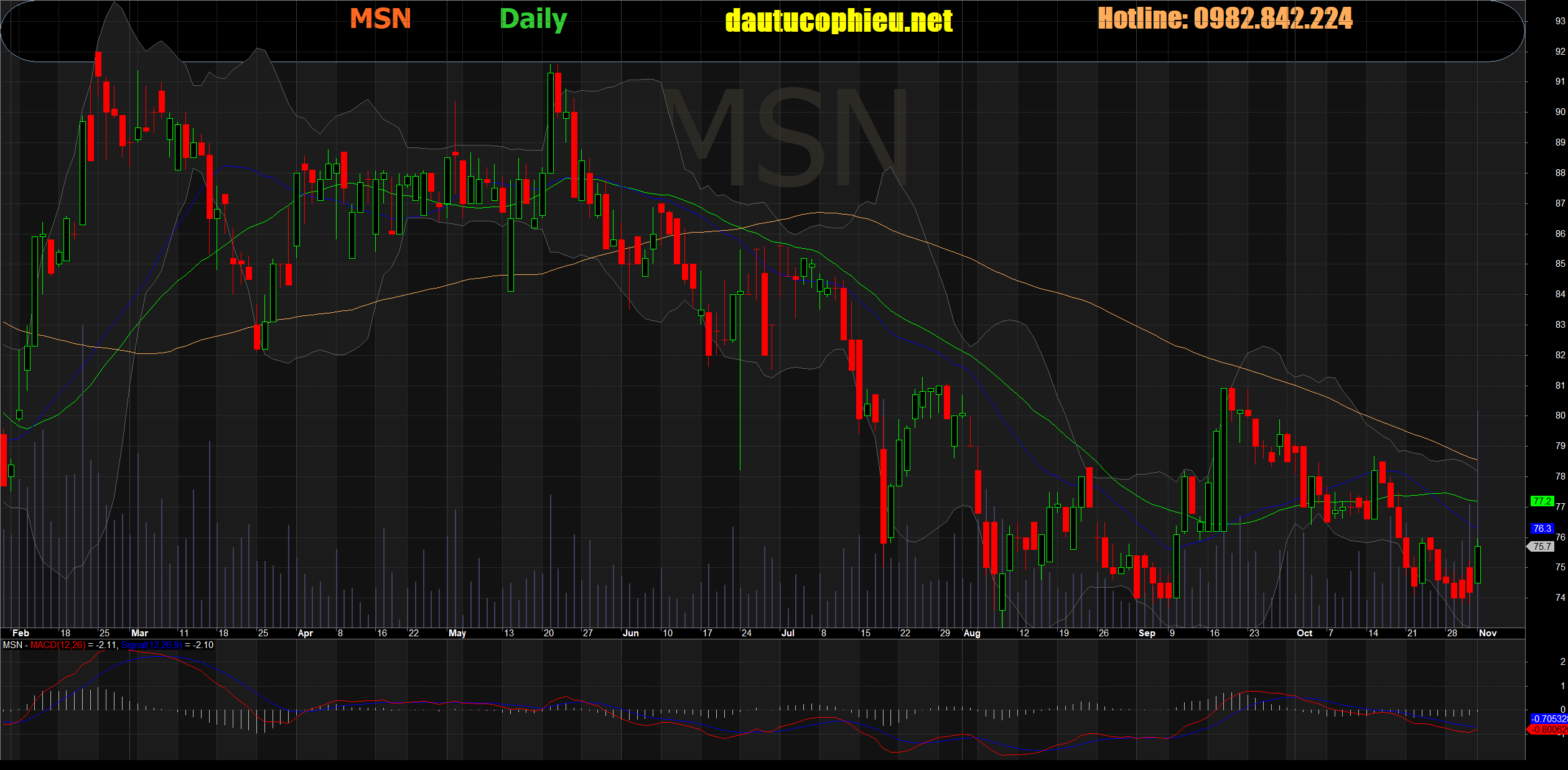1568x770 pixels.
Task: Click the blue 76.3 price tag
Action: tap(1542, 528)
